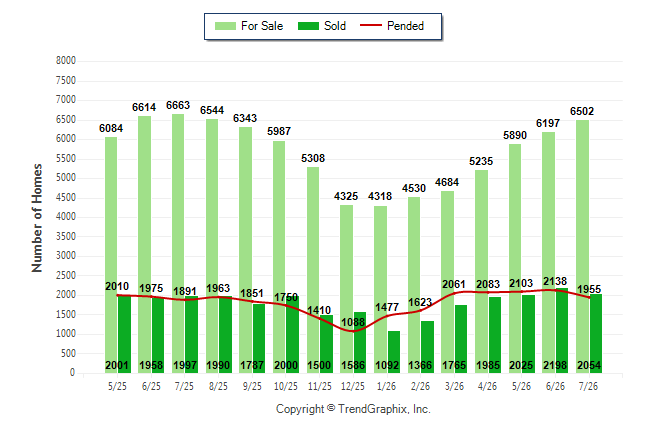Click the Copyright TrendGraphix, Inc. text
646x434 pixels.
(353, 409)
